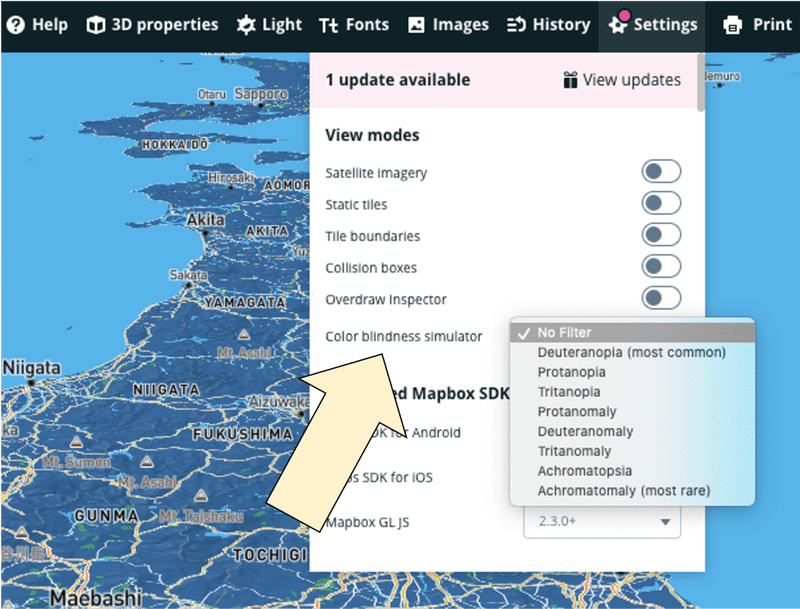Open the Mapbox GL JS version dropdown
Screen dimensions: 800x609
(601, 522)
